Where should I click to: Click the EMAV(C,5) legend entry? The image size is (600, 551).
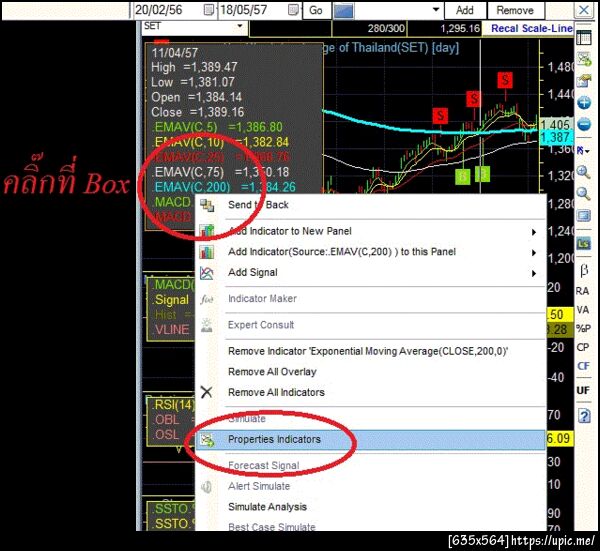(x=217, y=127)
